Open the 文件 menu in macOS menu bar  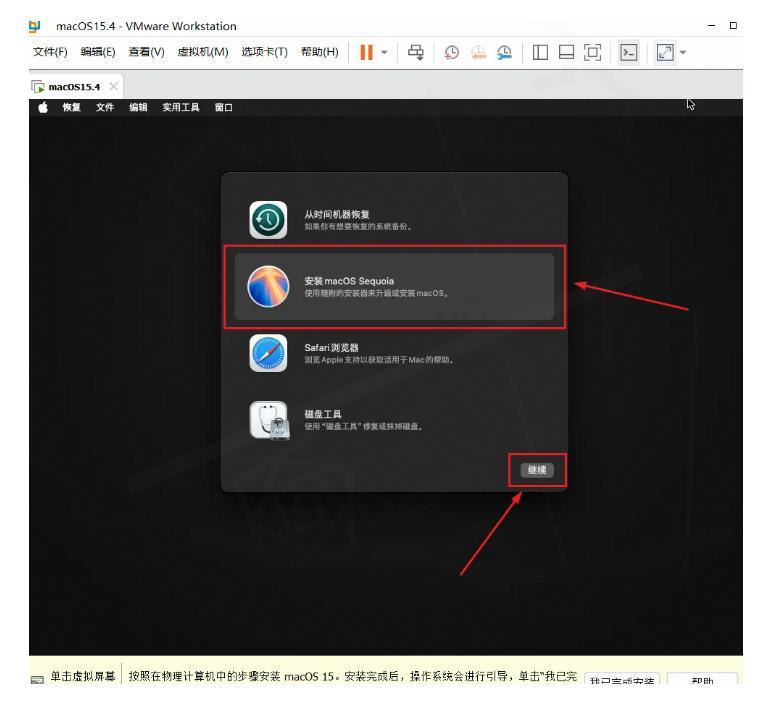click(104, 107)
